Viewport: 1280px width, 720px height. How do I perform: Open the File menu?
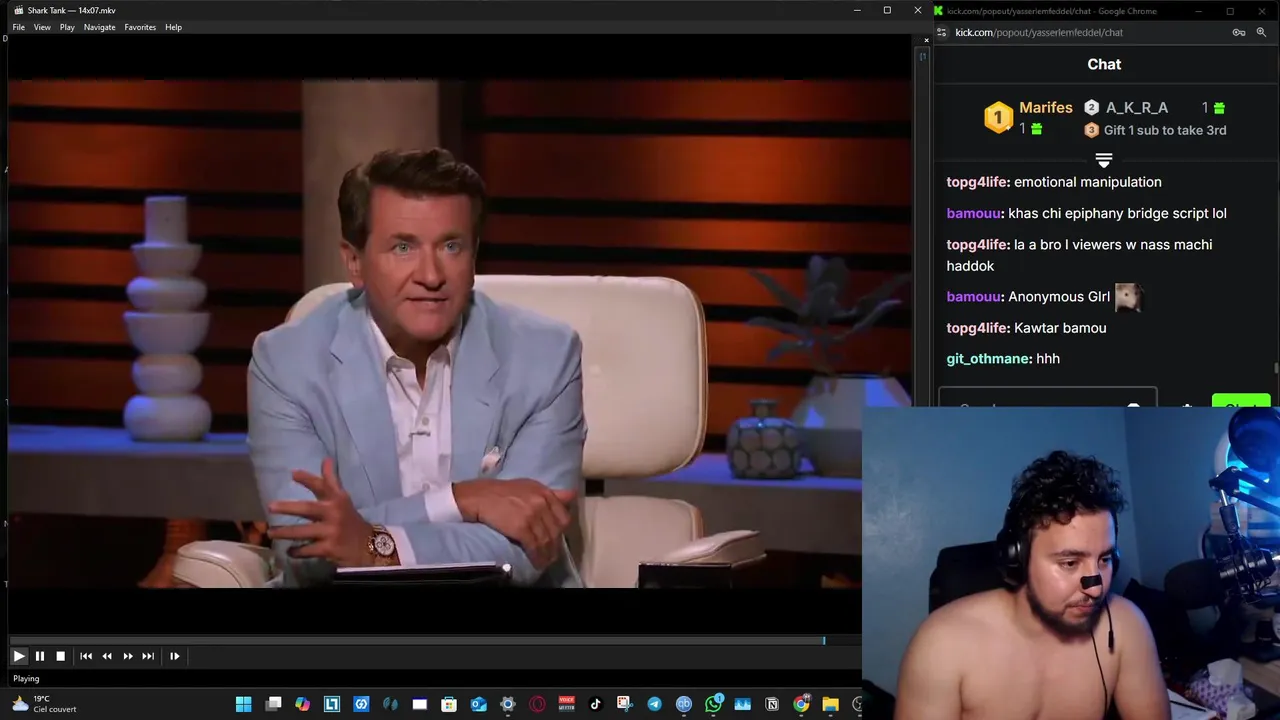click(18, 27)
